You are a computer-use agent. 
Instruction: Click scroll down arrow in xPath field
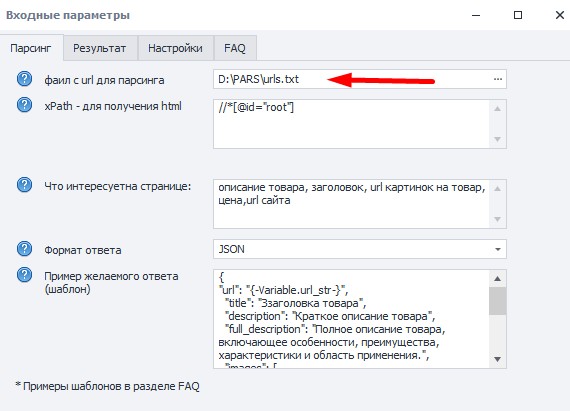[x=498, y=139]
